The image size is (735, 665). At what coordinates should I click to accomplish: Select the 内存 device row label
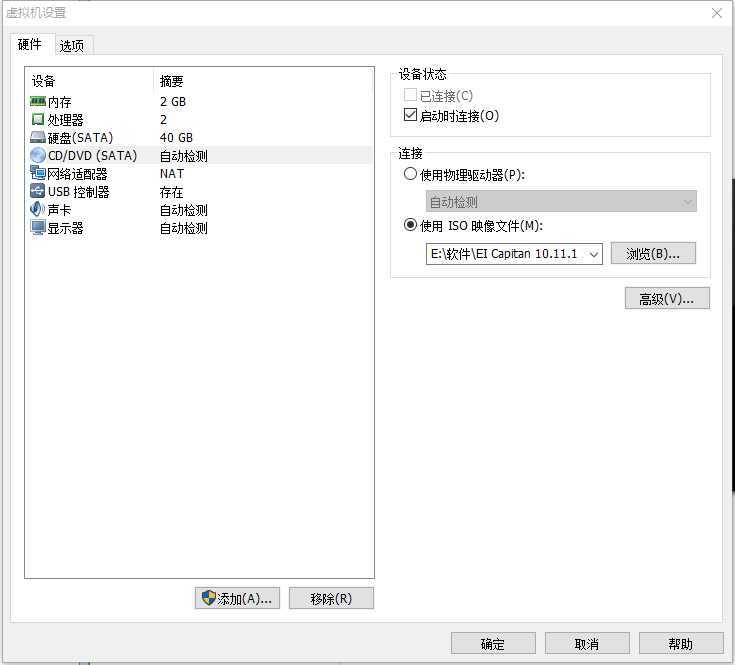60,102
